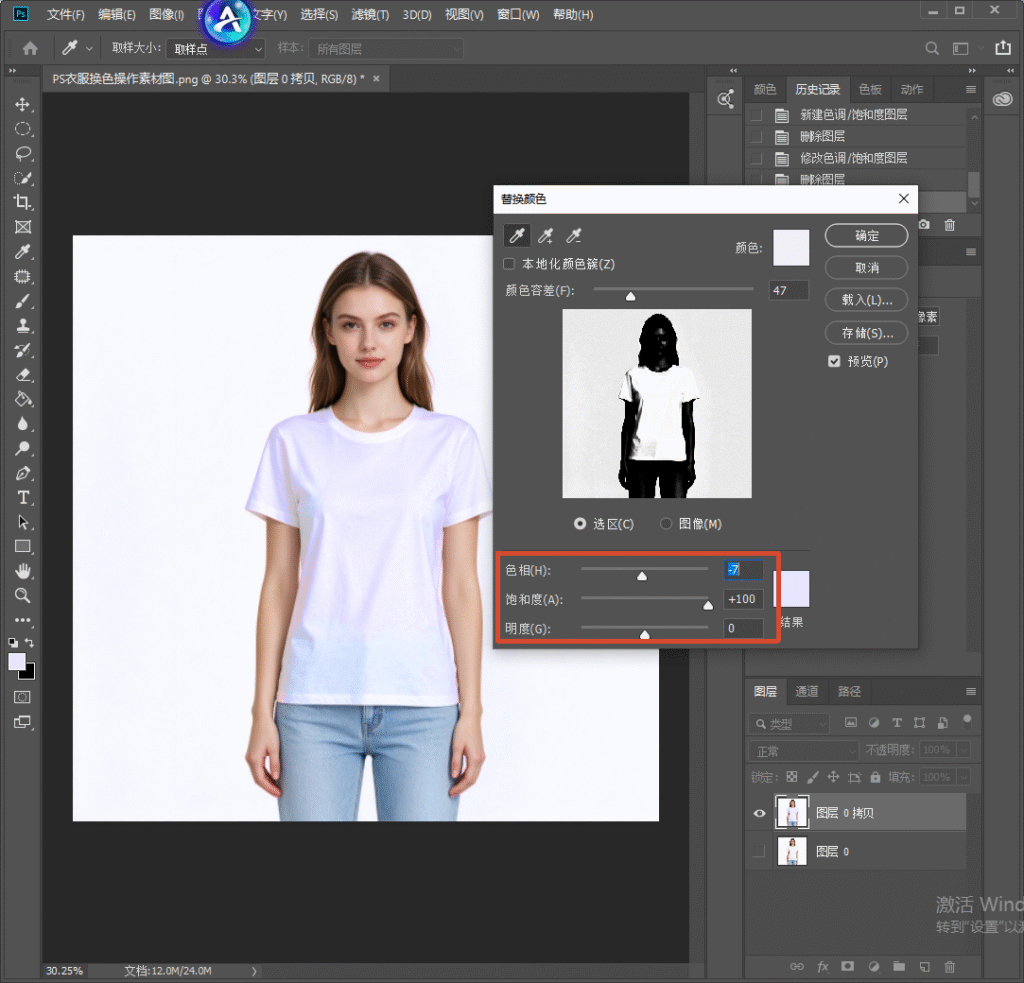Click the 存储(S)... button
The image size is (1024, 983).
point(867,333)
